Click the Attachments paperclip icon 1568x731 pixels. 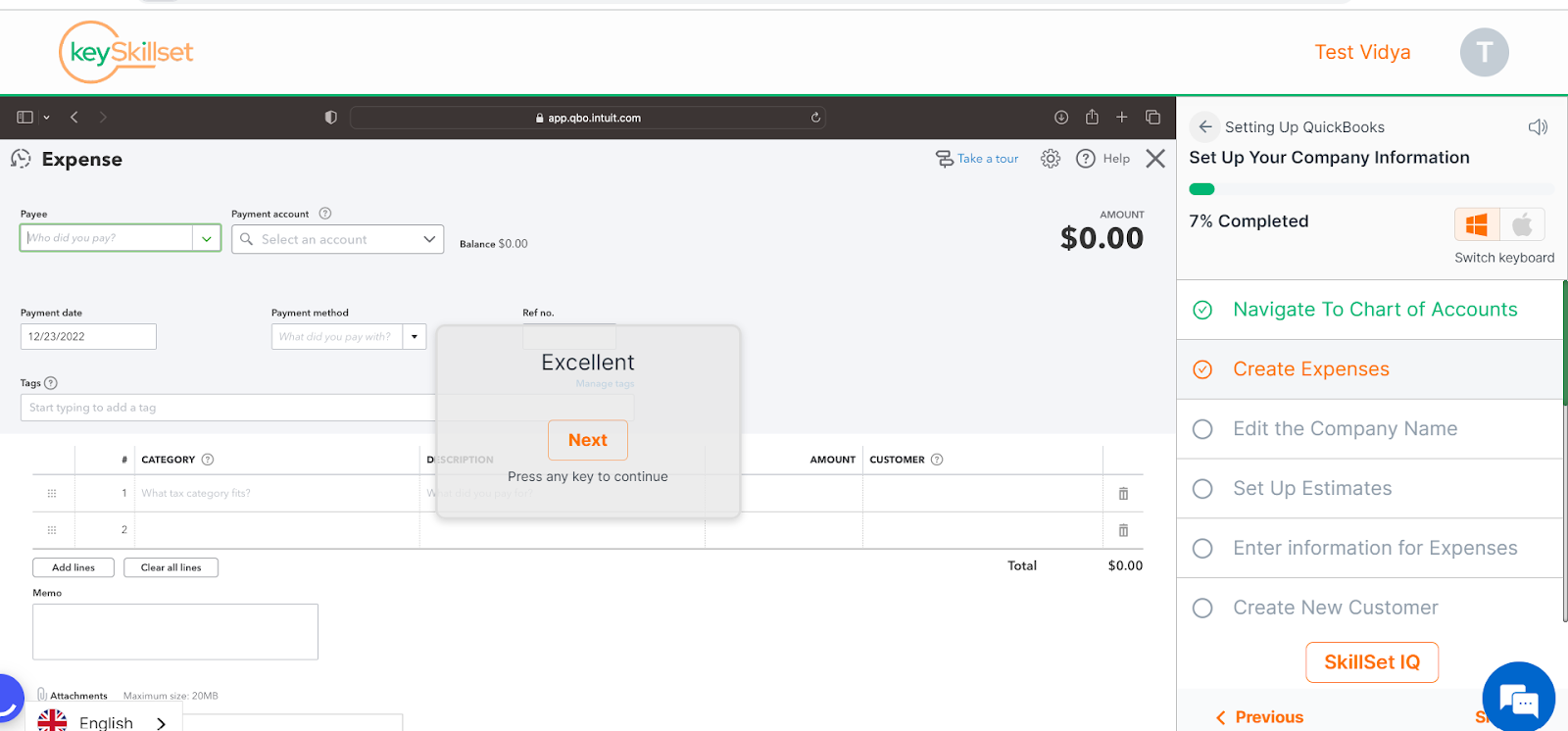coord(42,695)
